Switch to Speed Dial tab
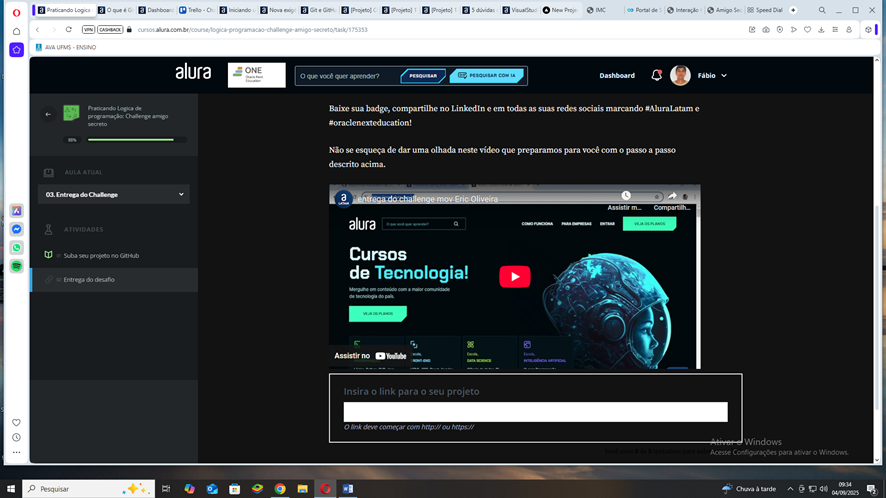Viewport: 886px width, 498px height. (x=765, y=10)
